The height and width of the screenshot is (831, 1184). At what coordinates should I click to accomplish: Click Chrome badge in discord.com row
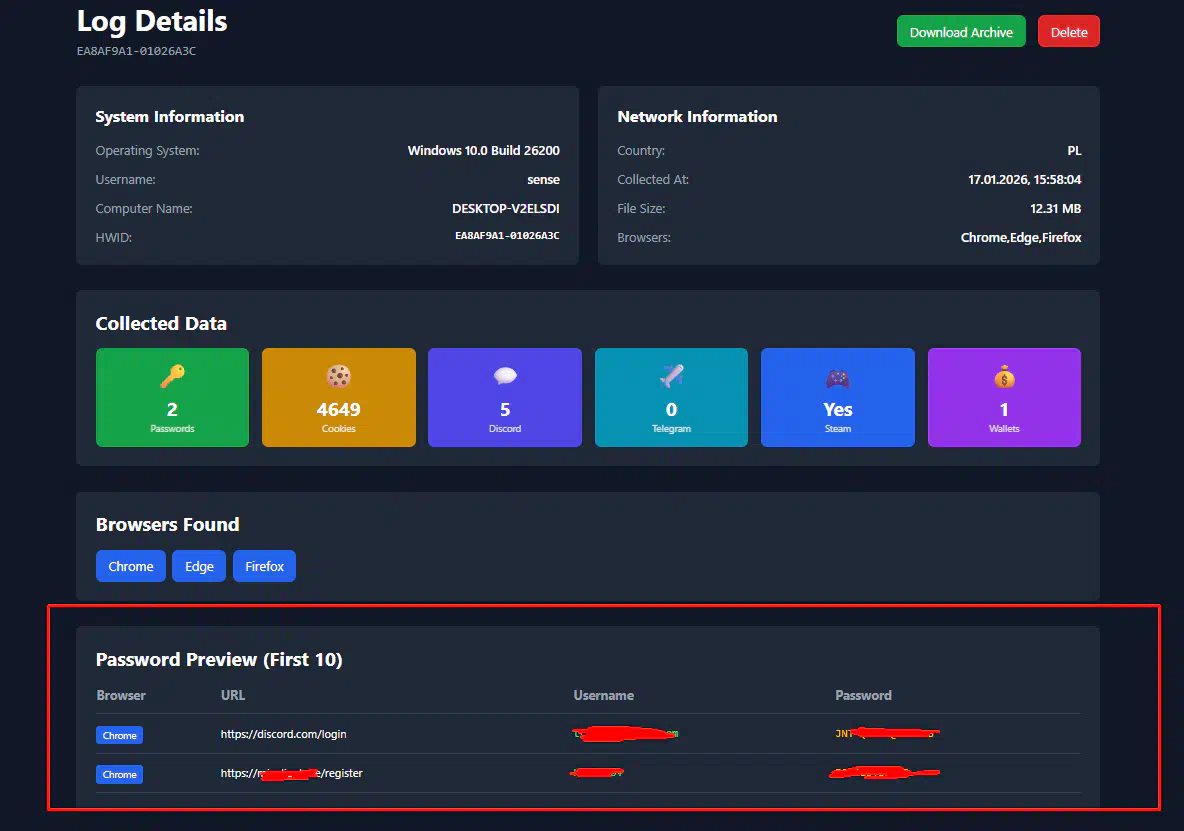[119, 735]
